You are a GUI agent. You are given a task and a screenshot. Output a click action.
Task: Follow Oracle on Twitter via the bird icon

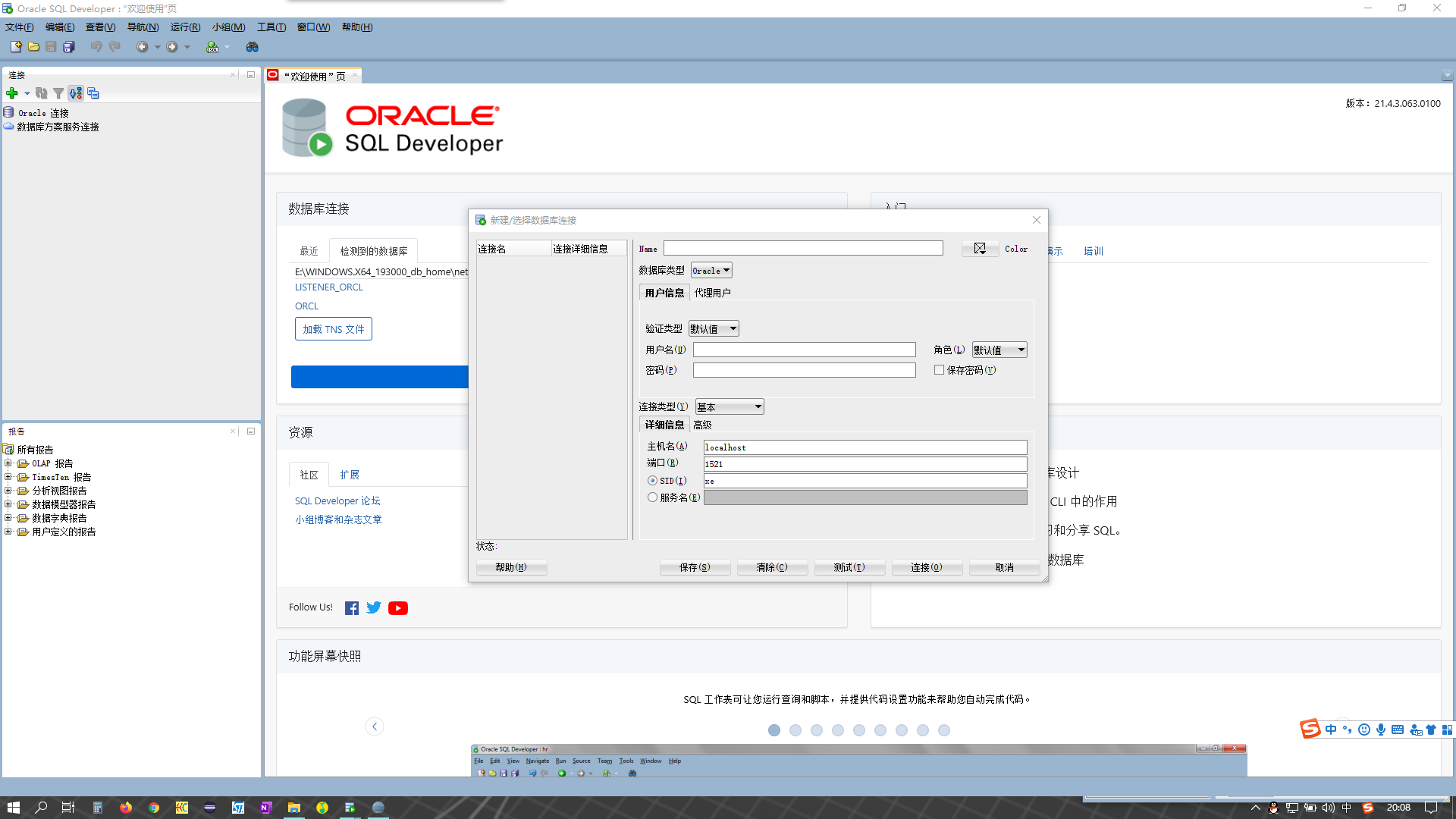373,607
